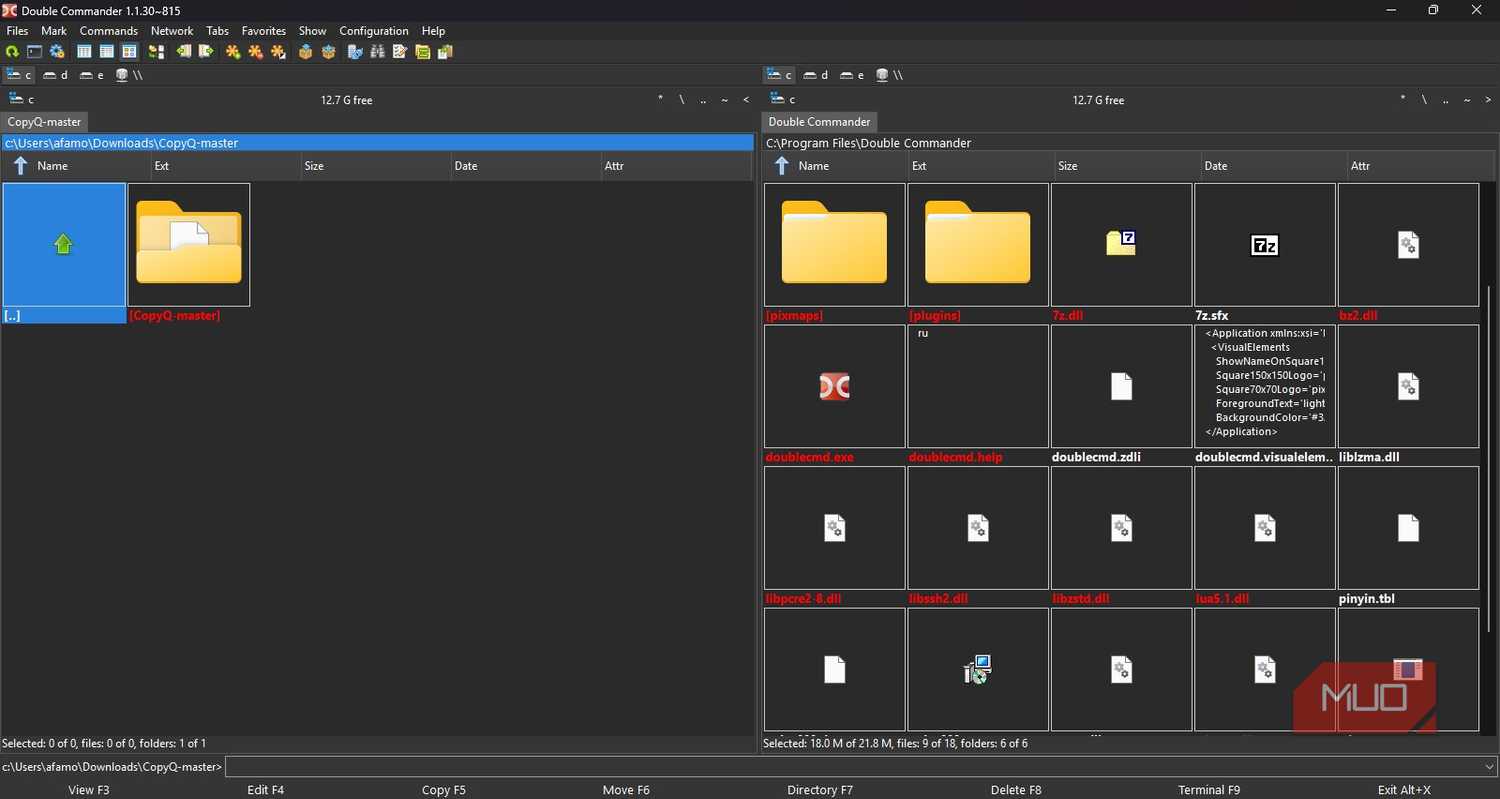This screenshot has height=799, width=1500.
Task: Open the Configuration menu
Action: click(374, 31)
